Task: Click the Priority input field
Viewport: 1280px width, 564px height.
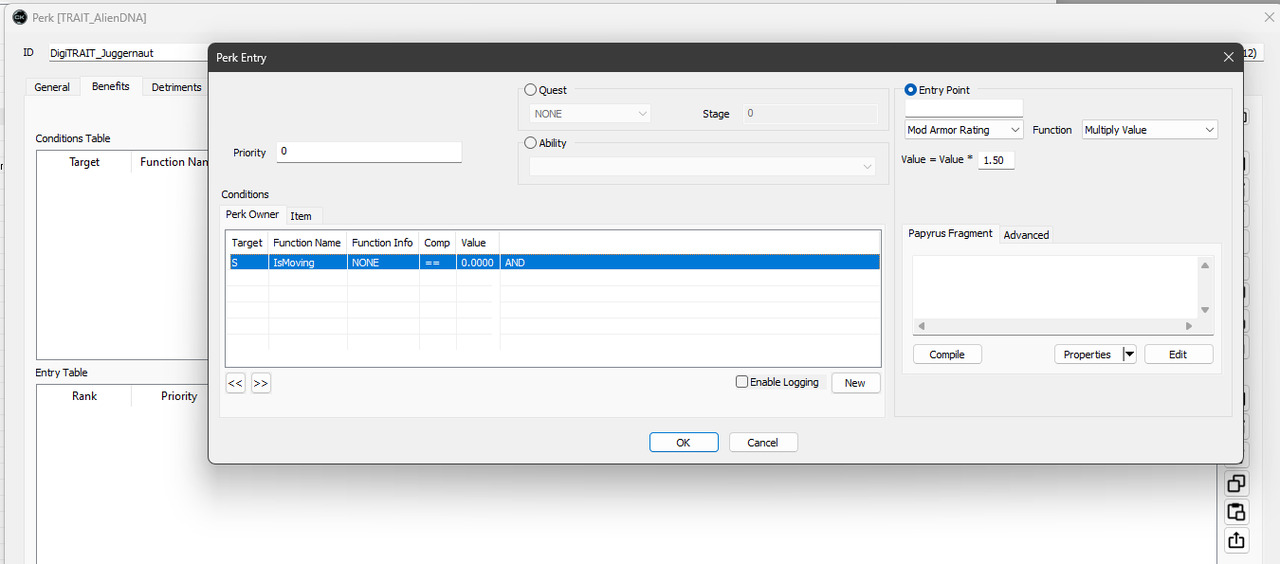Action: coord(369,152)
